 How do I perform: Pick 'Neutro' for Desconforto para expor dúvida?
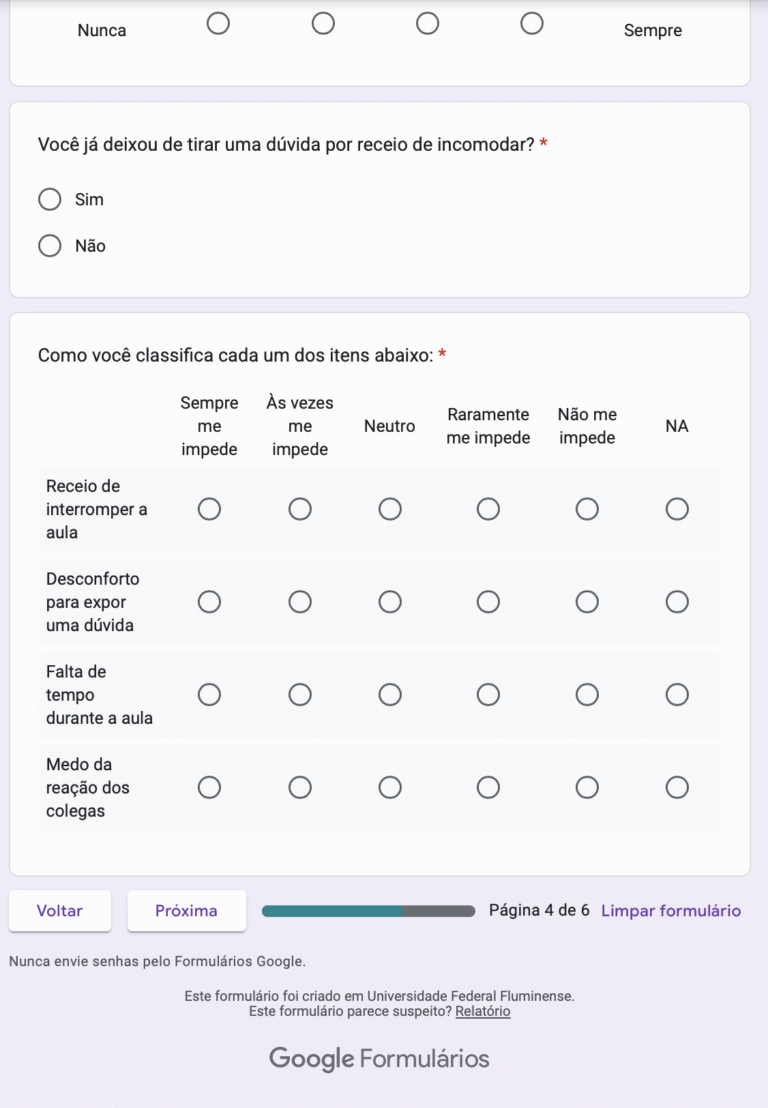point(390,602)
